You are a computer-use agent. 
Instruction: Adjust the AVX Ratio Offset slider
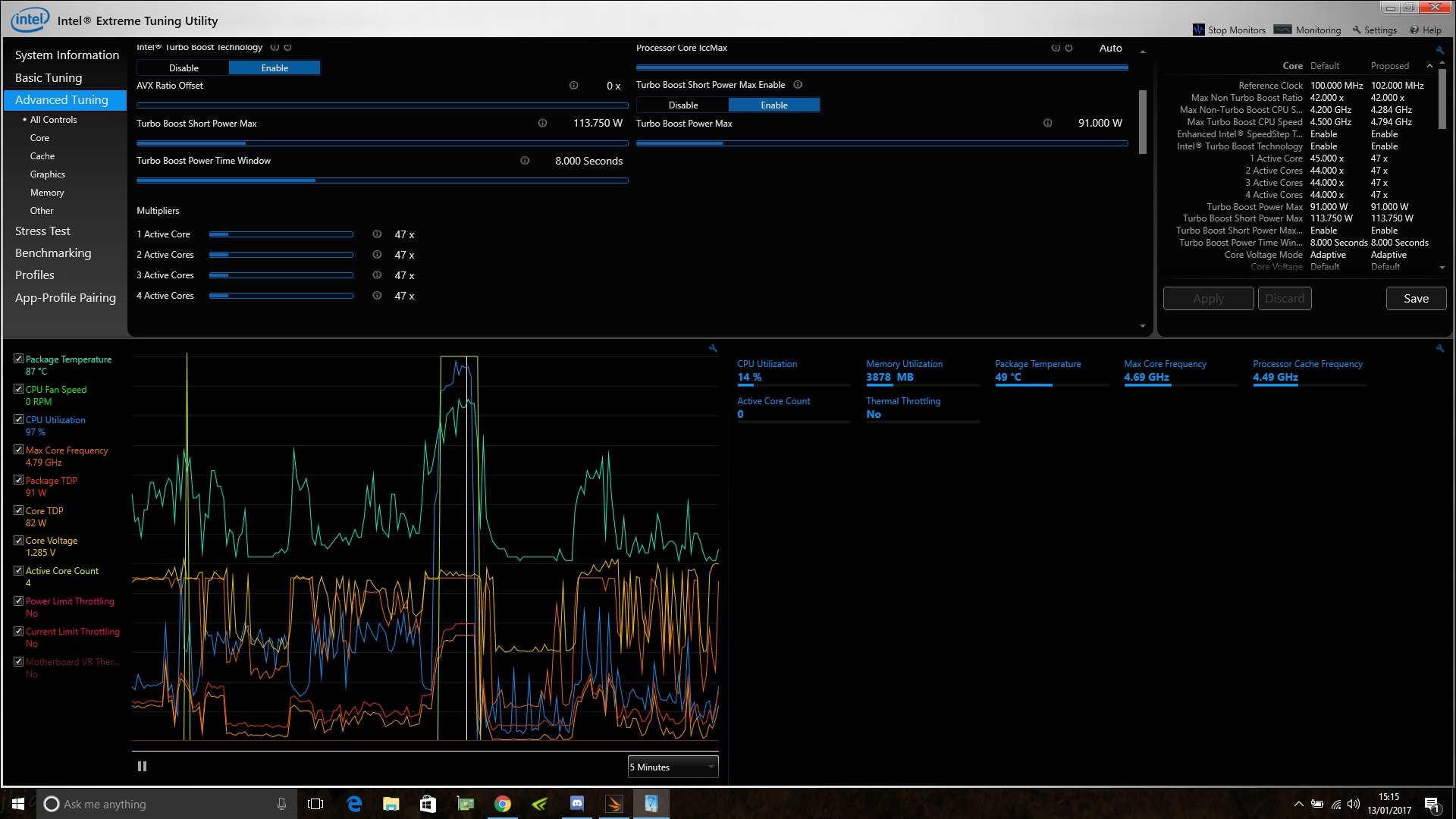(382, 105)
